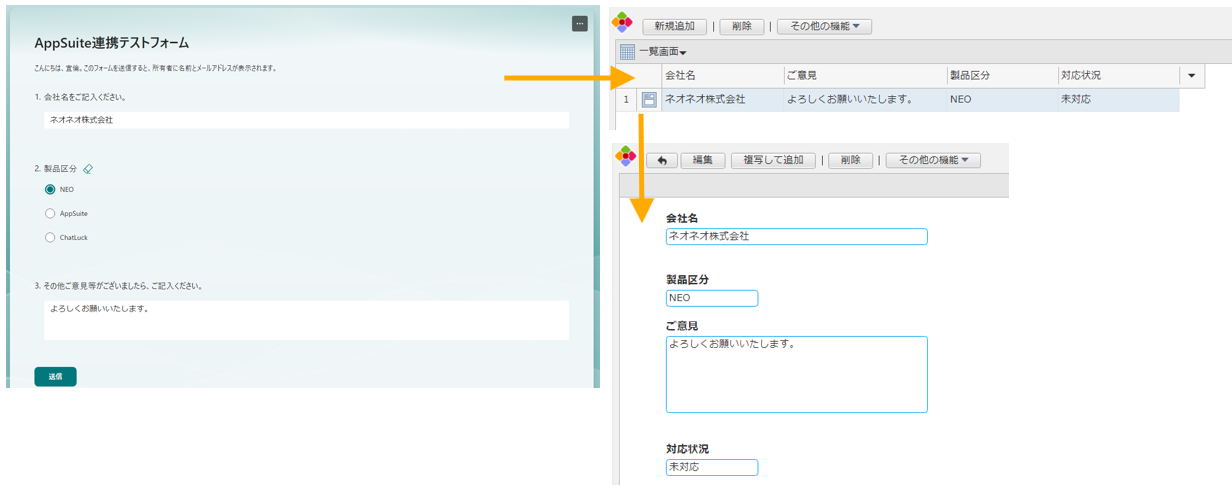Click the company name input in the form

click(x=306, y=119)
